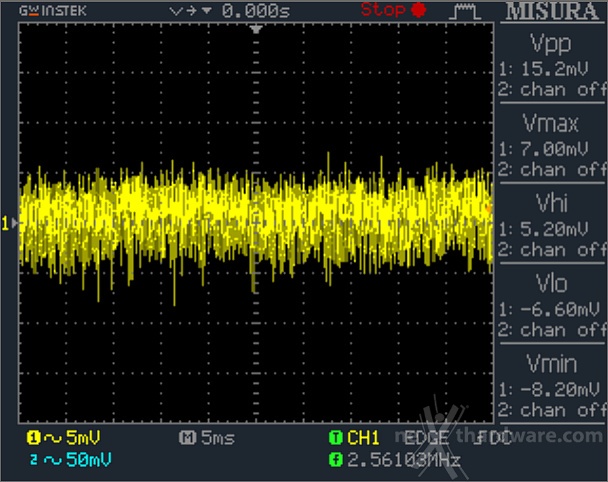The image size is (608, 482).
Task: Click the Vmin value -8.20mV
Action: pyautogui.click(x=560, y=389)
